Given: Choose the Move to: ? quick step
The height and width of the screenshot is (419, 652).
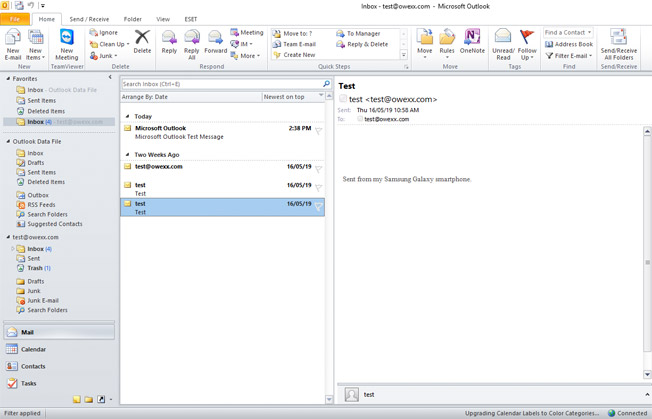Looking at the screenshot, I should coord(293,34).
